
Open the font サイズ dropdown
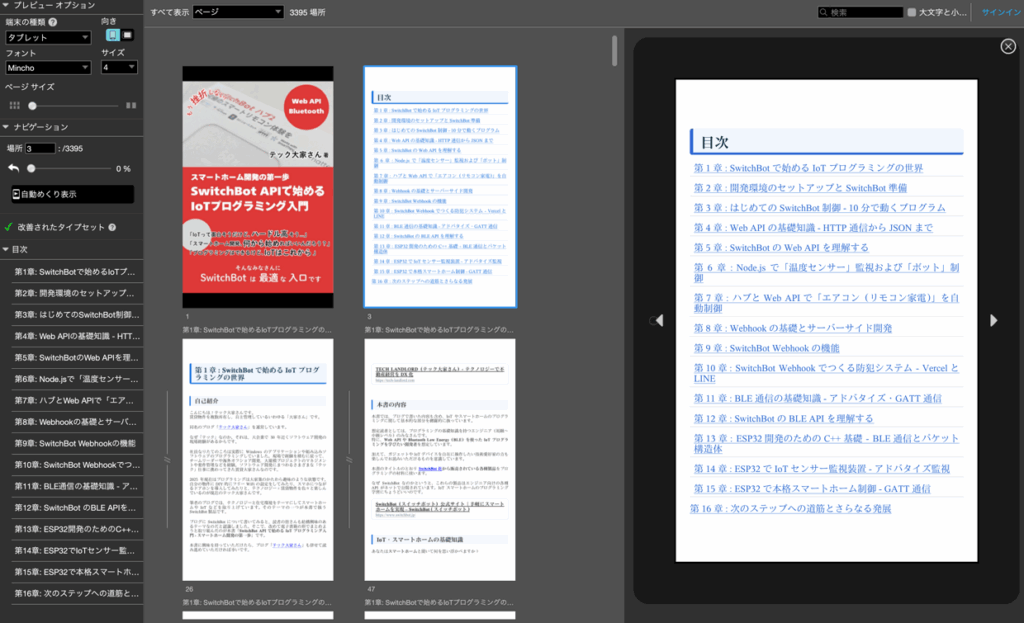pyautogui.click(x=119, y=67)
